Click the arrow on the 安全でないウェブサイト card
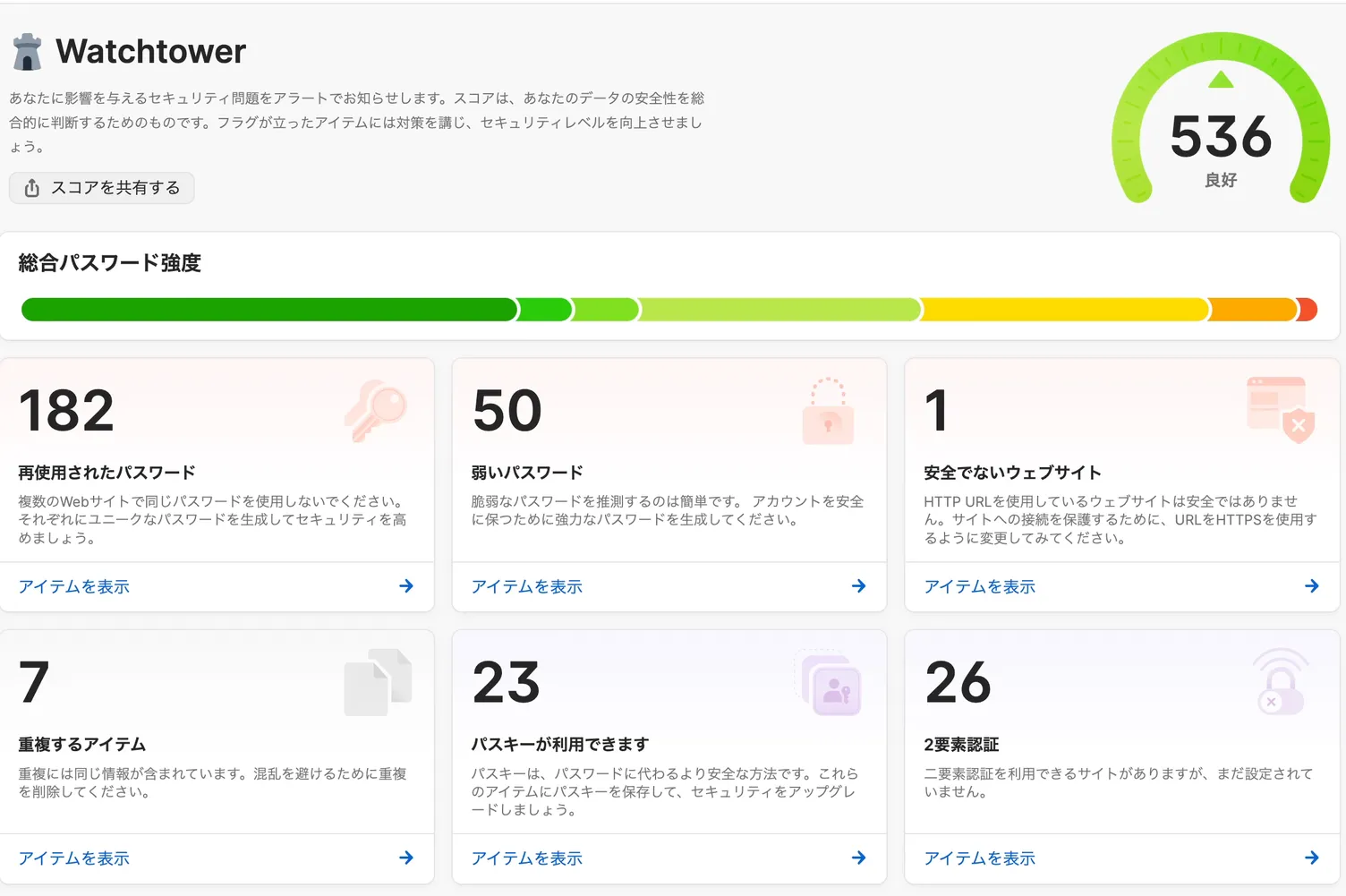 [x=1312, y=586]
